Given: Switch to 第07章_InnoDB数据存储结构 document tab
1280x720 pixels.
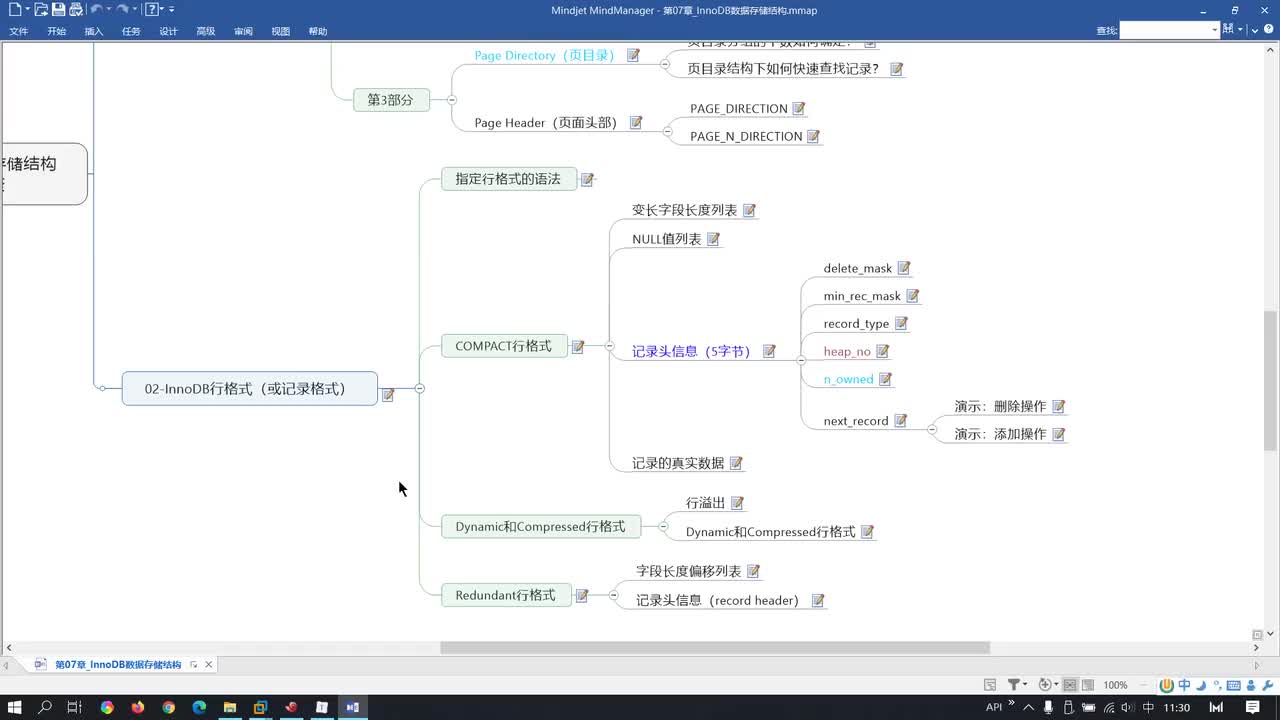Looking at the screenshot, I should 118,665.
